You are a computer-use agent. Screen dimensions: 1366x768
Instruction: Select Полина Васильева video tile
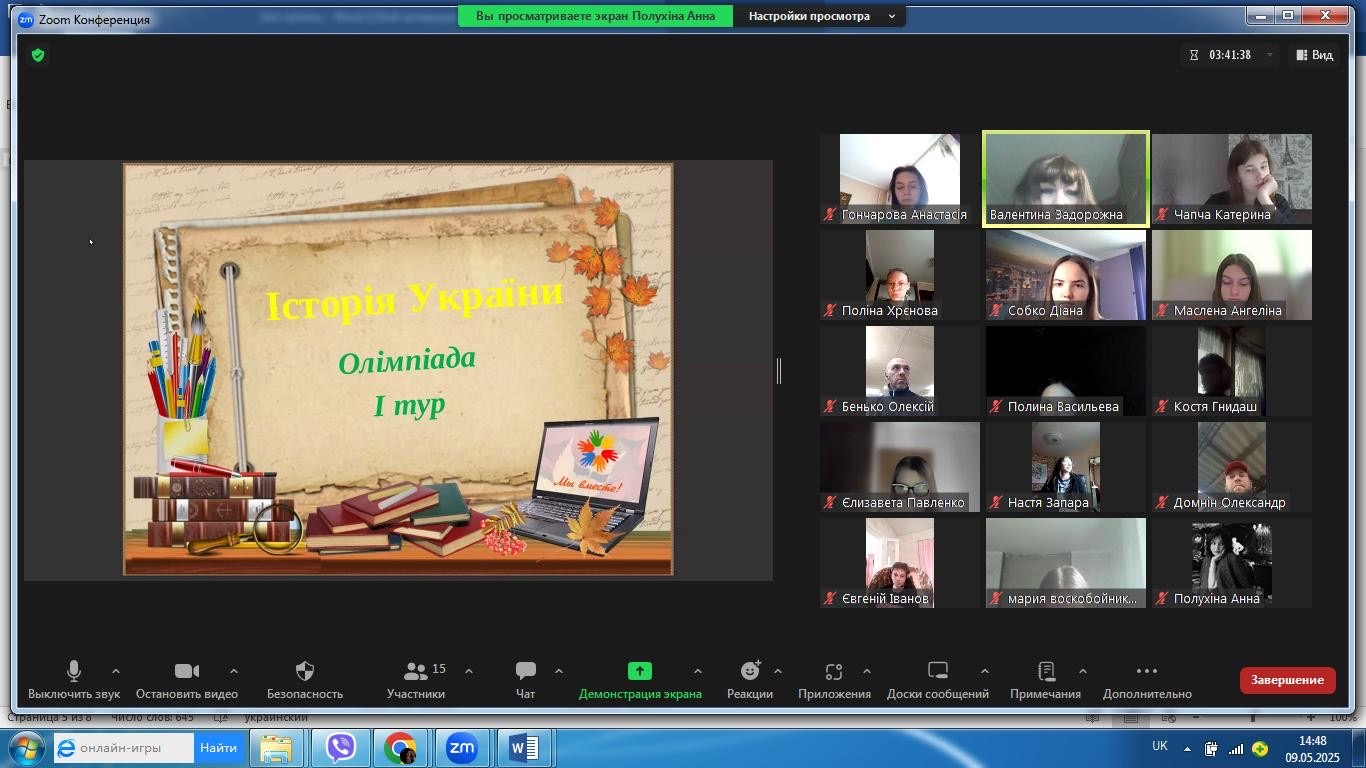1066,371
